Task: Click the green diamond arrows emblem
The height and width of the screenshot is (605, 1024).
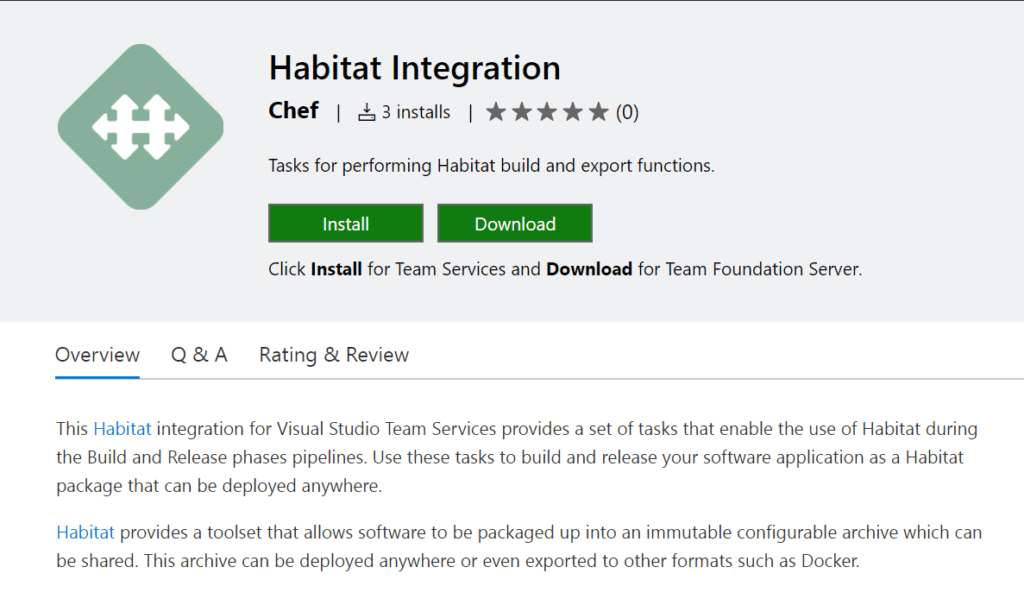Action: [x=140, y=125]
